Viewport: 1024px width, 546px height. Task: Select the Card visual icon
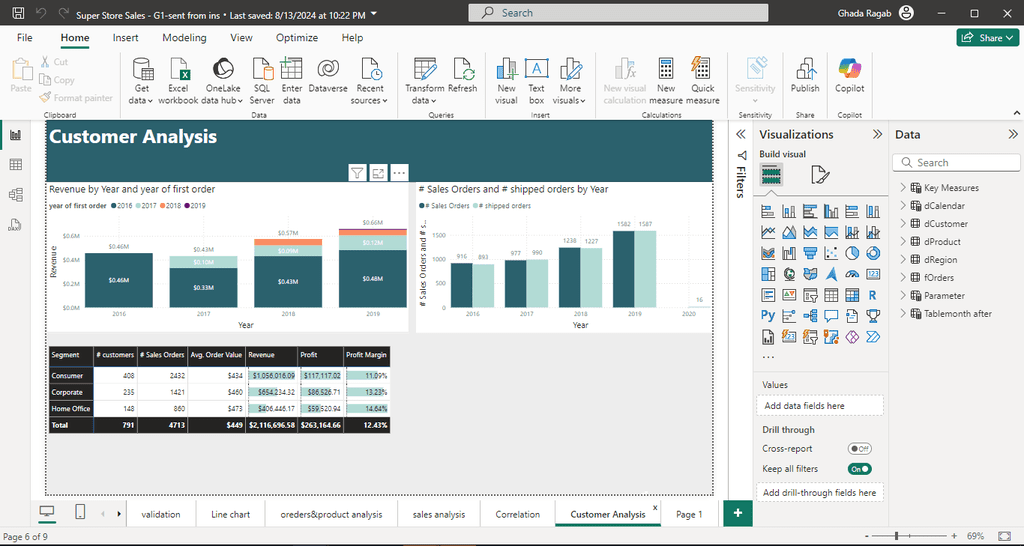coord(872,274)
